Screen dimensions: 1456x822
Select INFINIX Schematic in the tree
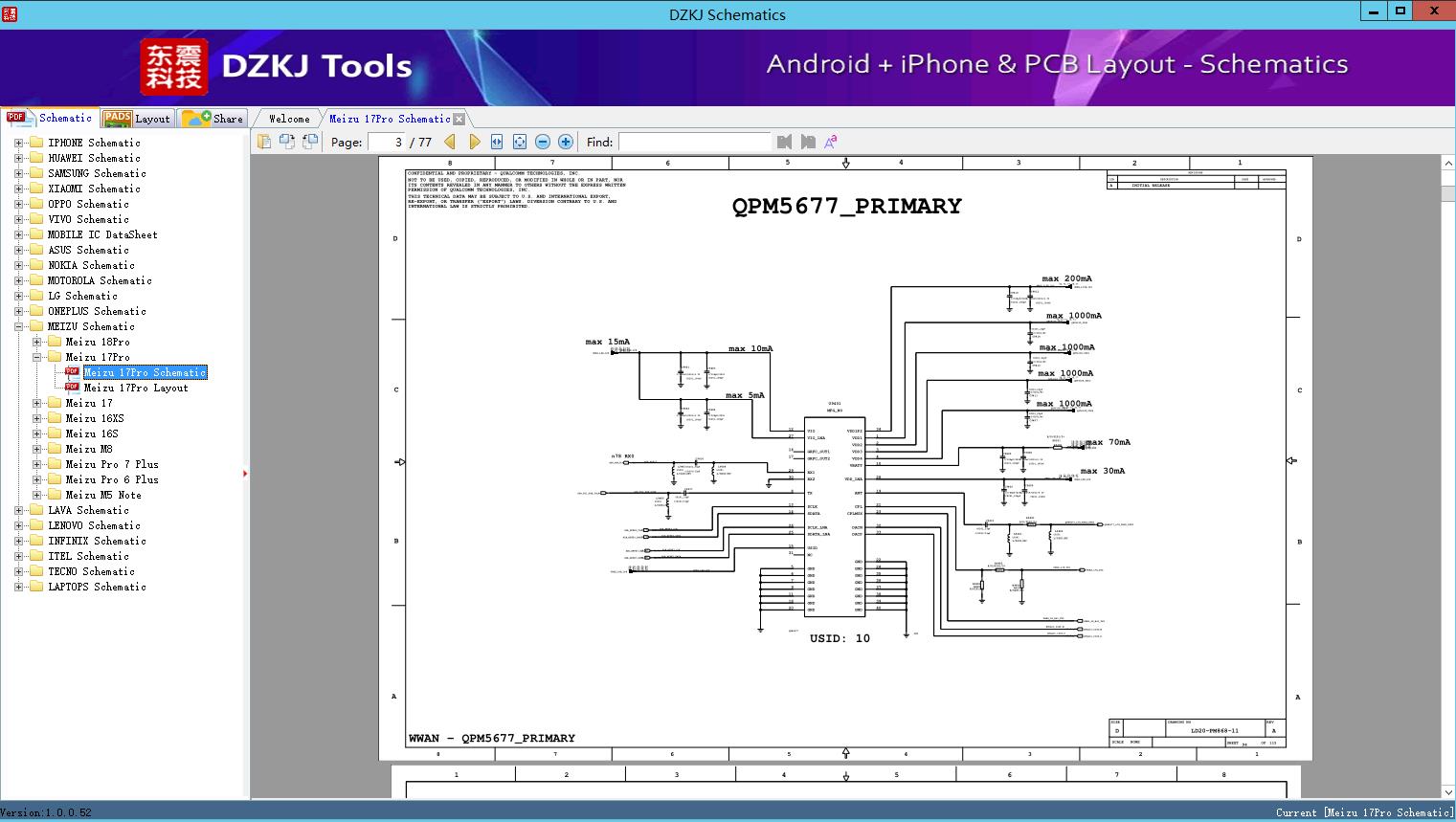(x=97, y=541)
